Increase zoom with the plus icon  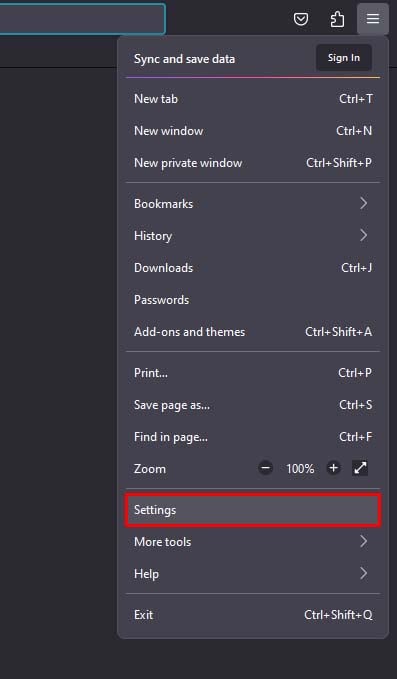(333, 468)
